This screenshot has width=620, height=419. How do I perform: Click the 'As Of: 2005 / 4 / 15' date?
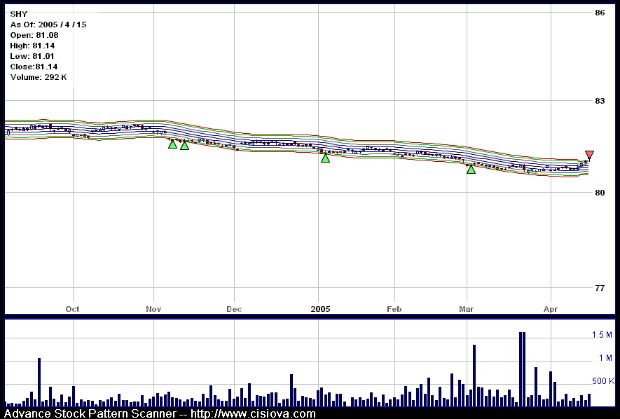pos(48,25)
